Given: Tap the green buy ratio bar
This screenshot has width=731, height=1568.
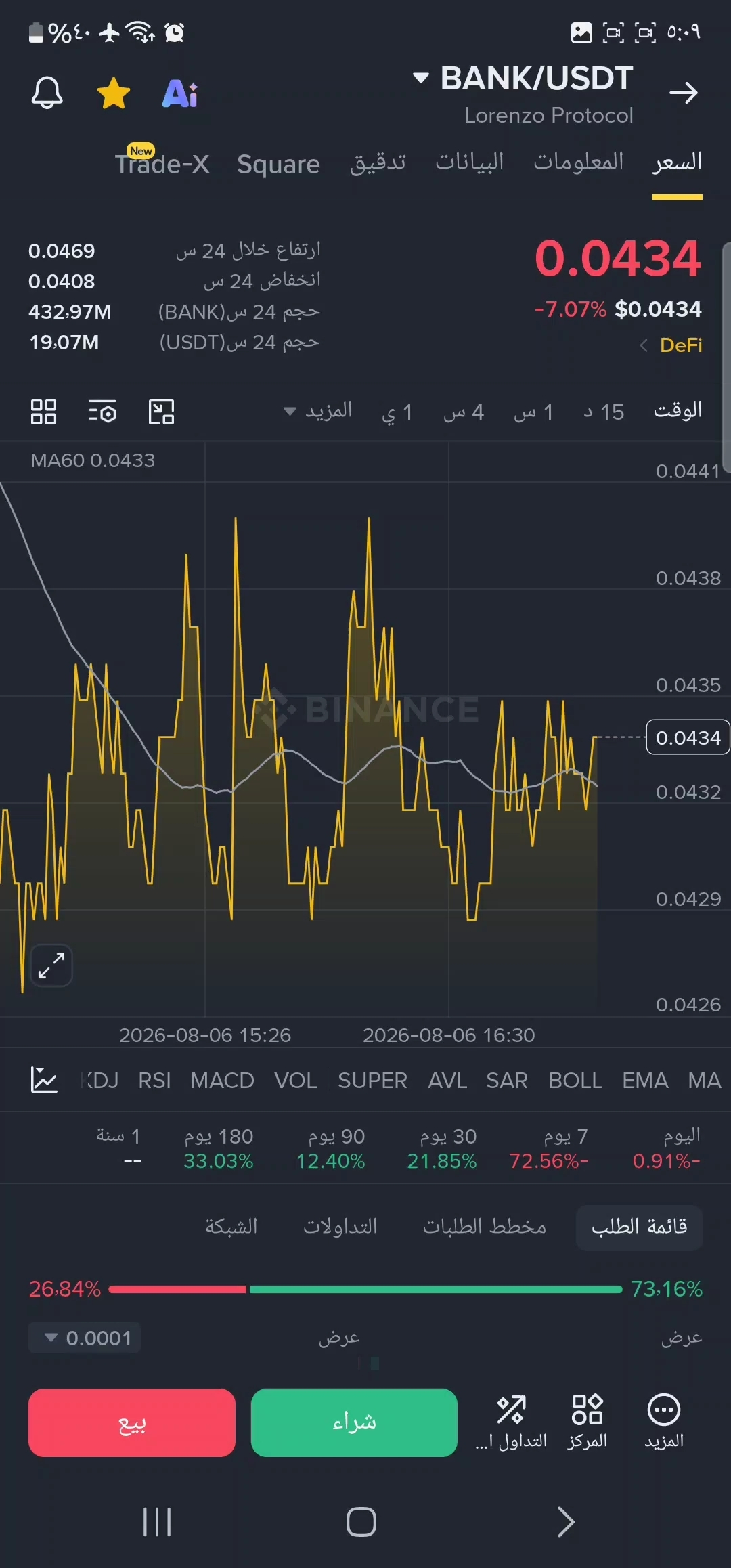Looking at the screenshot, I should [x=435, y=1289].
